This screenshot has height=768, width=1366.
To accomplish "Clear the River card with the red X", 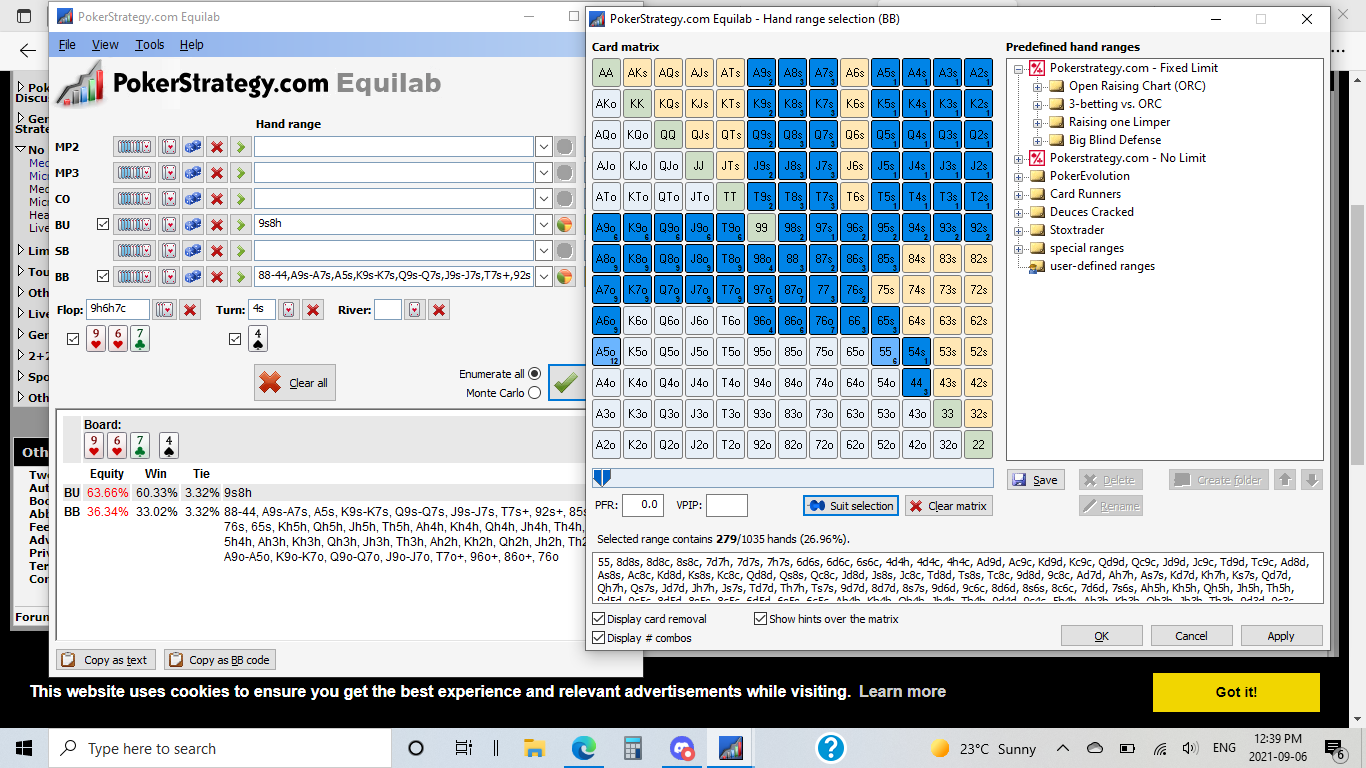I will [x=438, y=310].
